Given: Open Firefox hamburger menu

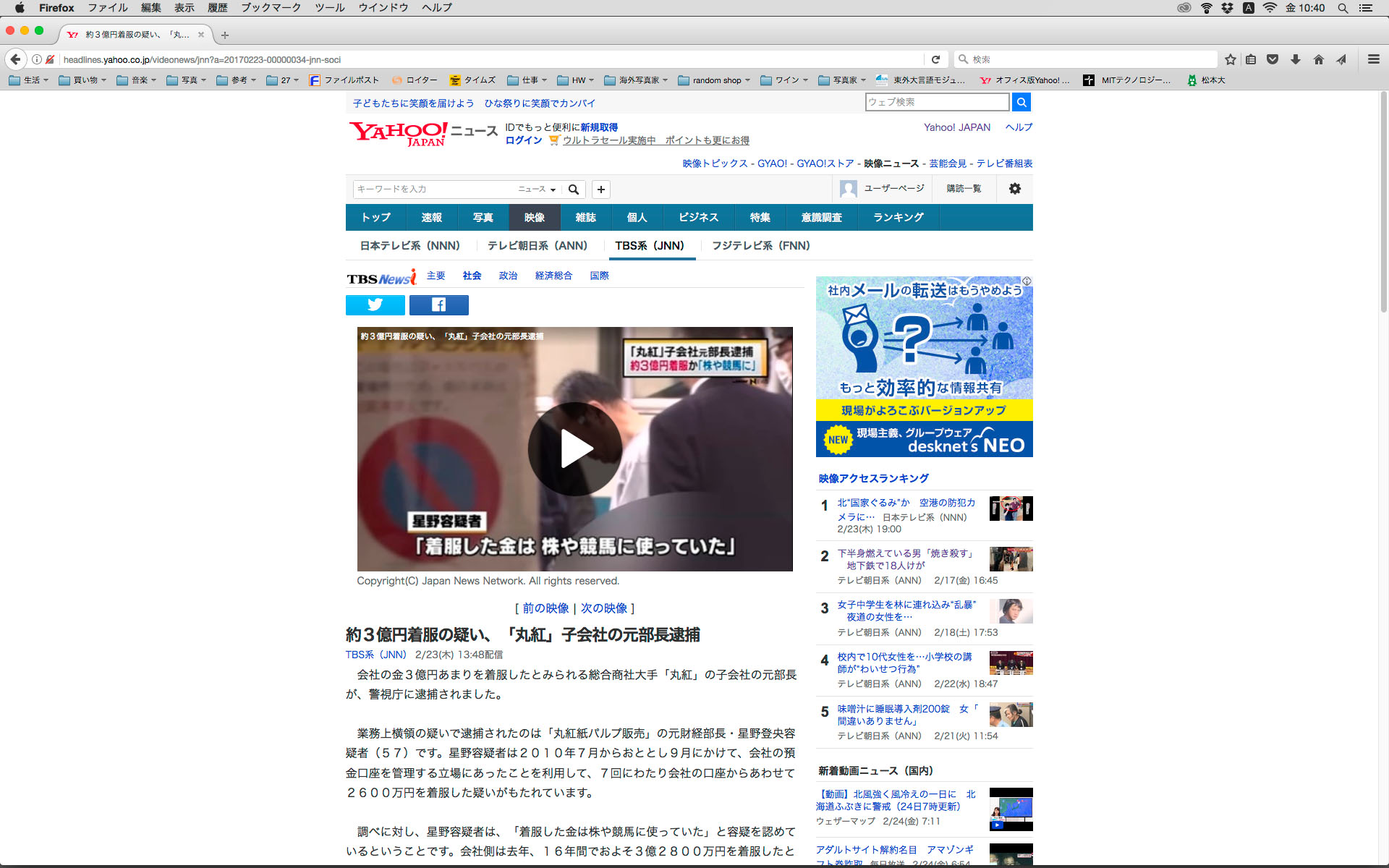Looking at the screenshot, I should (x=1373, y=59).
